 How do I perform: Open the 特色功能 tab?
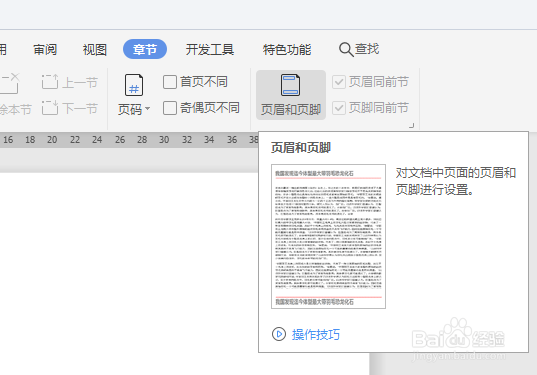(287, 50)
